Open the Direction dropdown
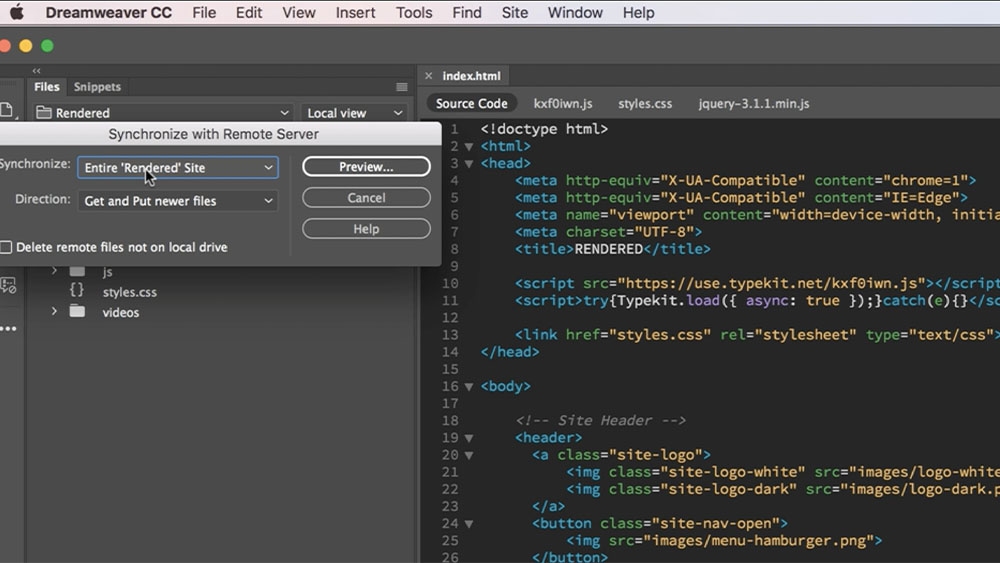The width and height of the screenshot is (1000, 563). (x=178, y=201)
